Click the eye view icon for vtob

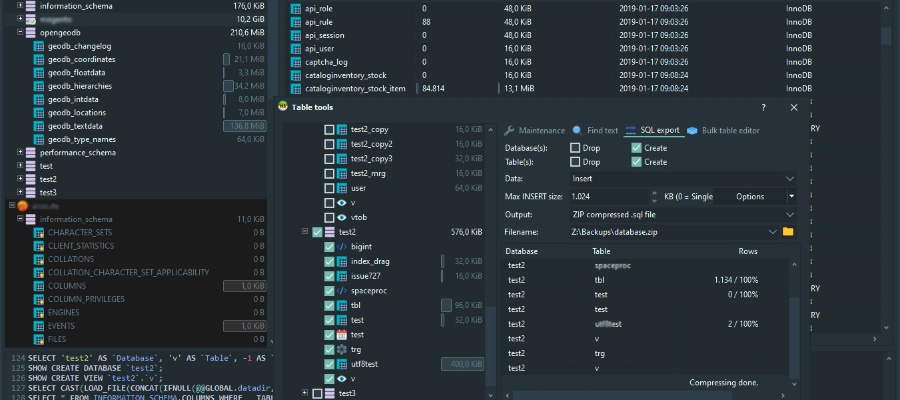[x=342, y=217]
